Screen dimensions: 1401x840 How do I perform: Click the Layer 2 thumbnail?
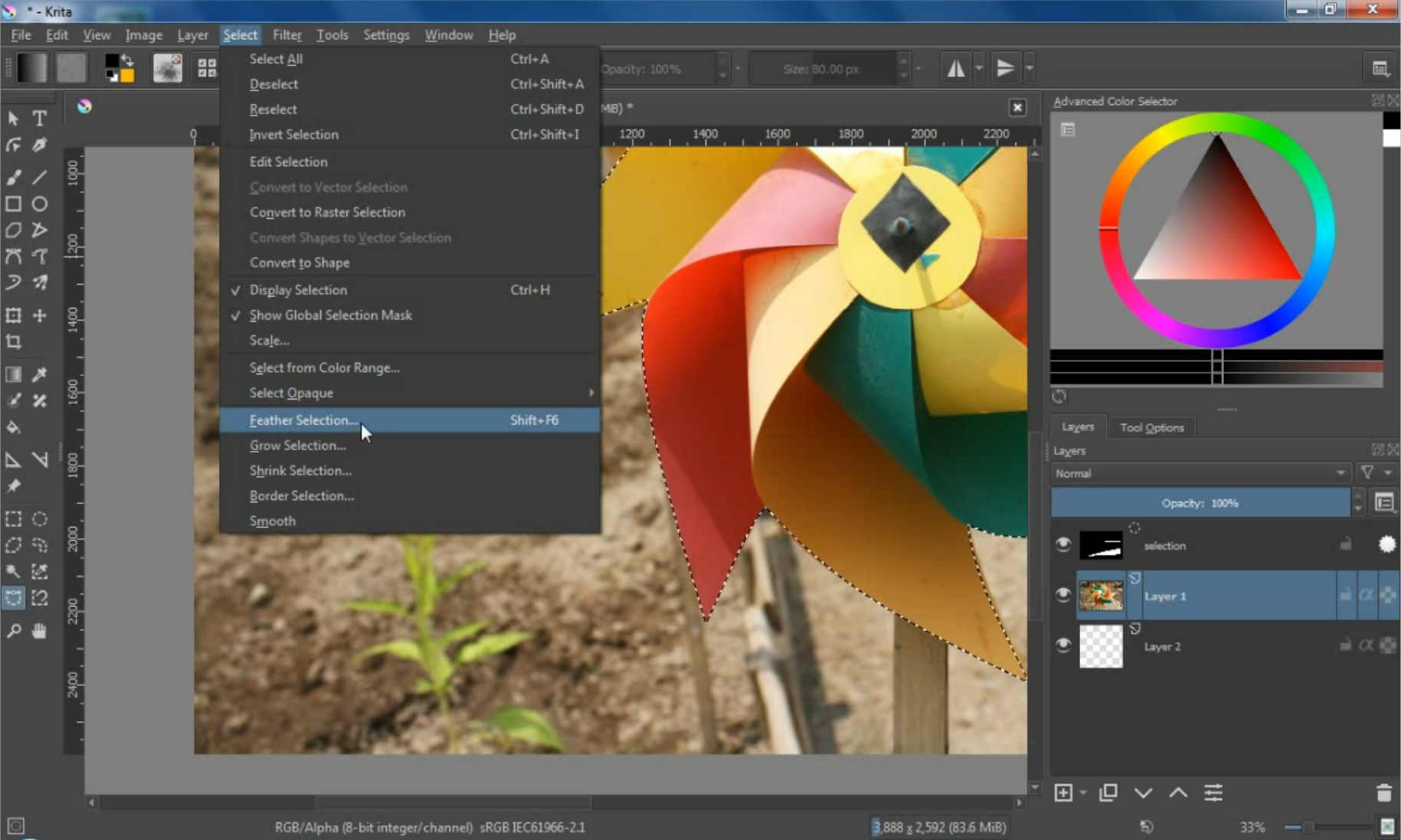click(1101, 646)
